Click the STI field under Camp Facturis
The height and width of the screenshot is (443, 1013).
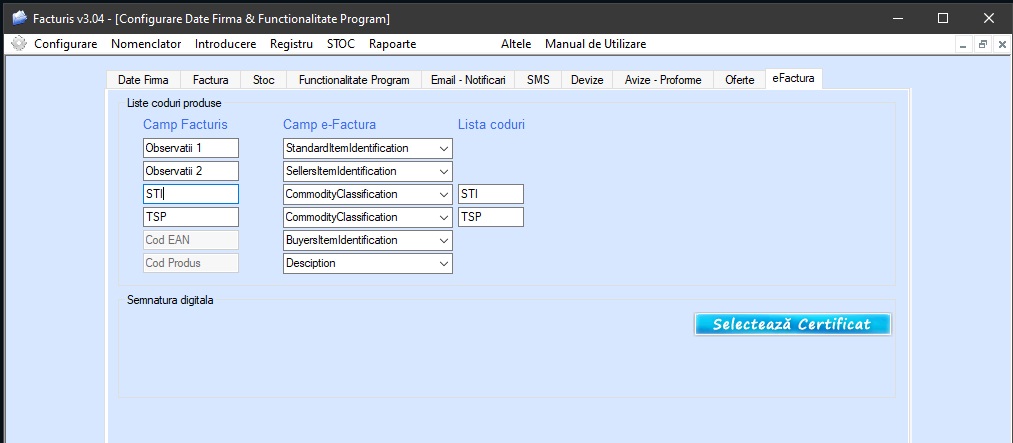pos(191,194)
